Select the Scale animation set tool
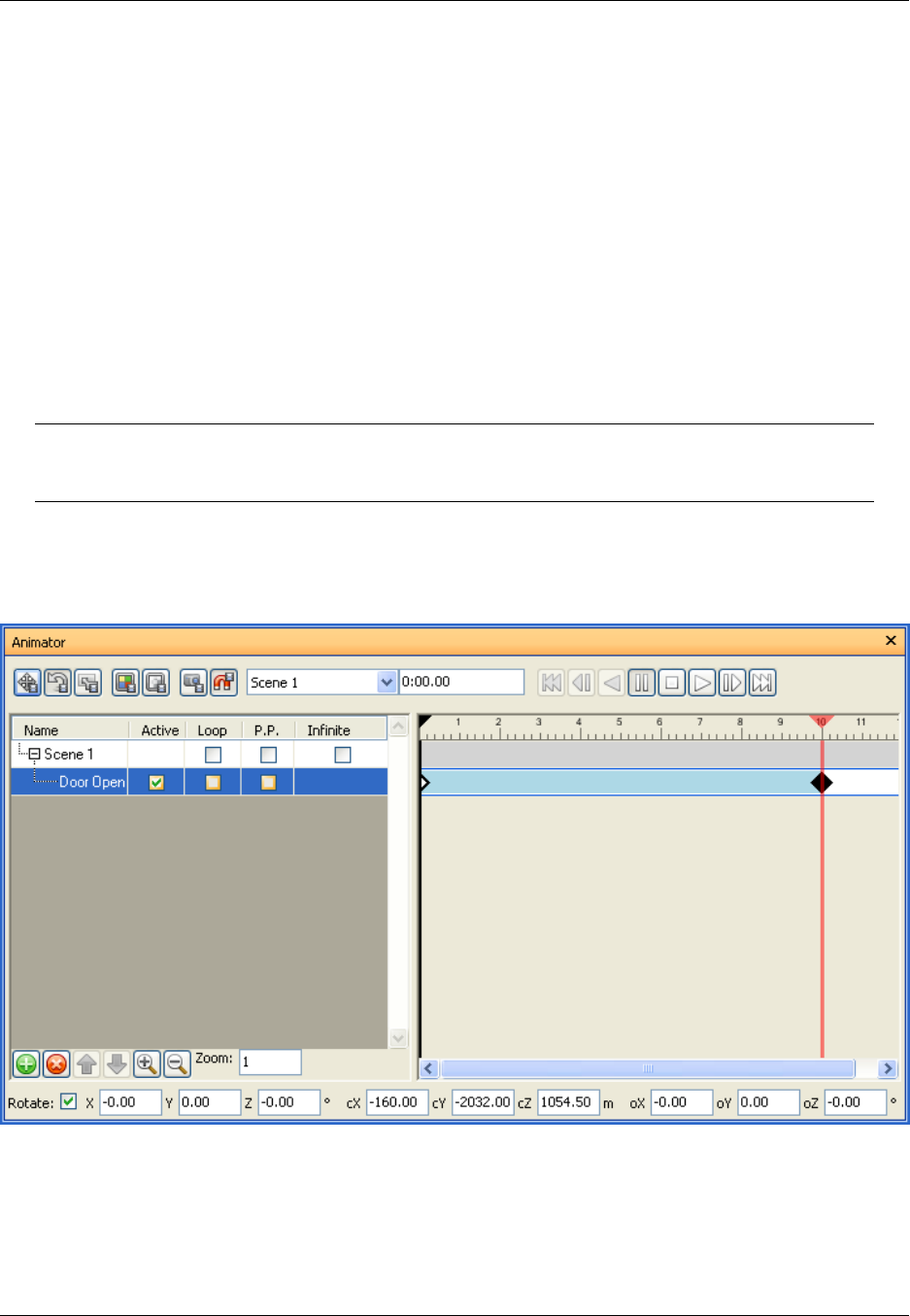 87,683
